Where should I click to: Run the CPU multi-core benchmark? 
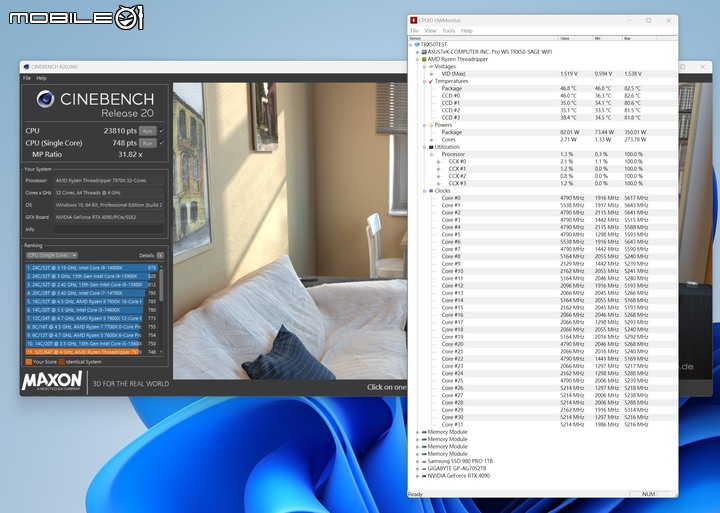tap(147, 131)
